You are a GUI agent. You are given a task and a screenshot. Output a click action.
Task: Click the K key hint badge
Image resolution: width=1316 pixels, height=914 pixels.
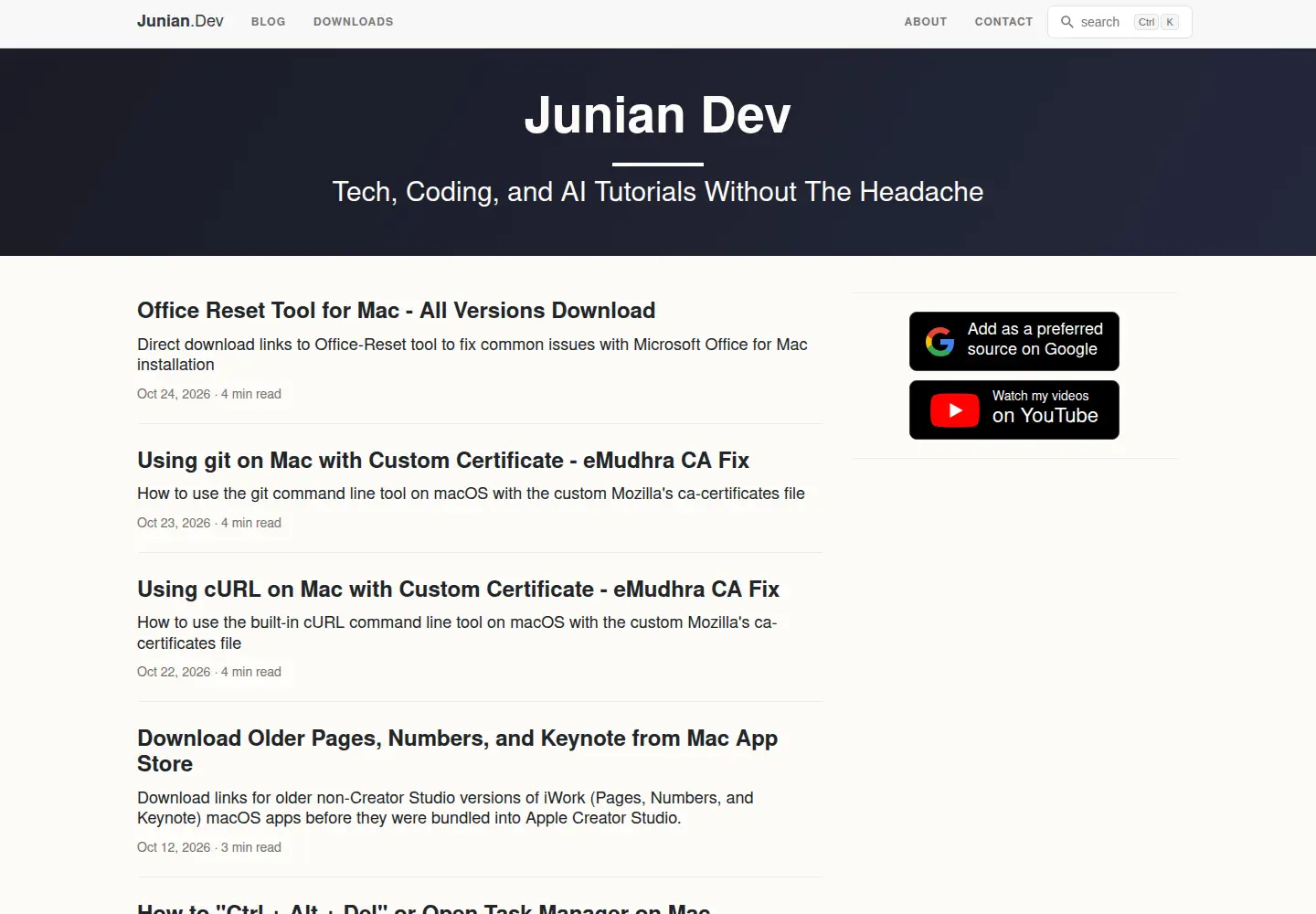tap(1170, 22)
